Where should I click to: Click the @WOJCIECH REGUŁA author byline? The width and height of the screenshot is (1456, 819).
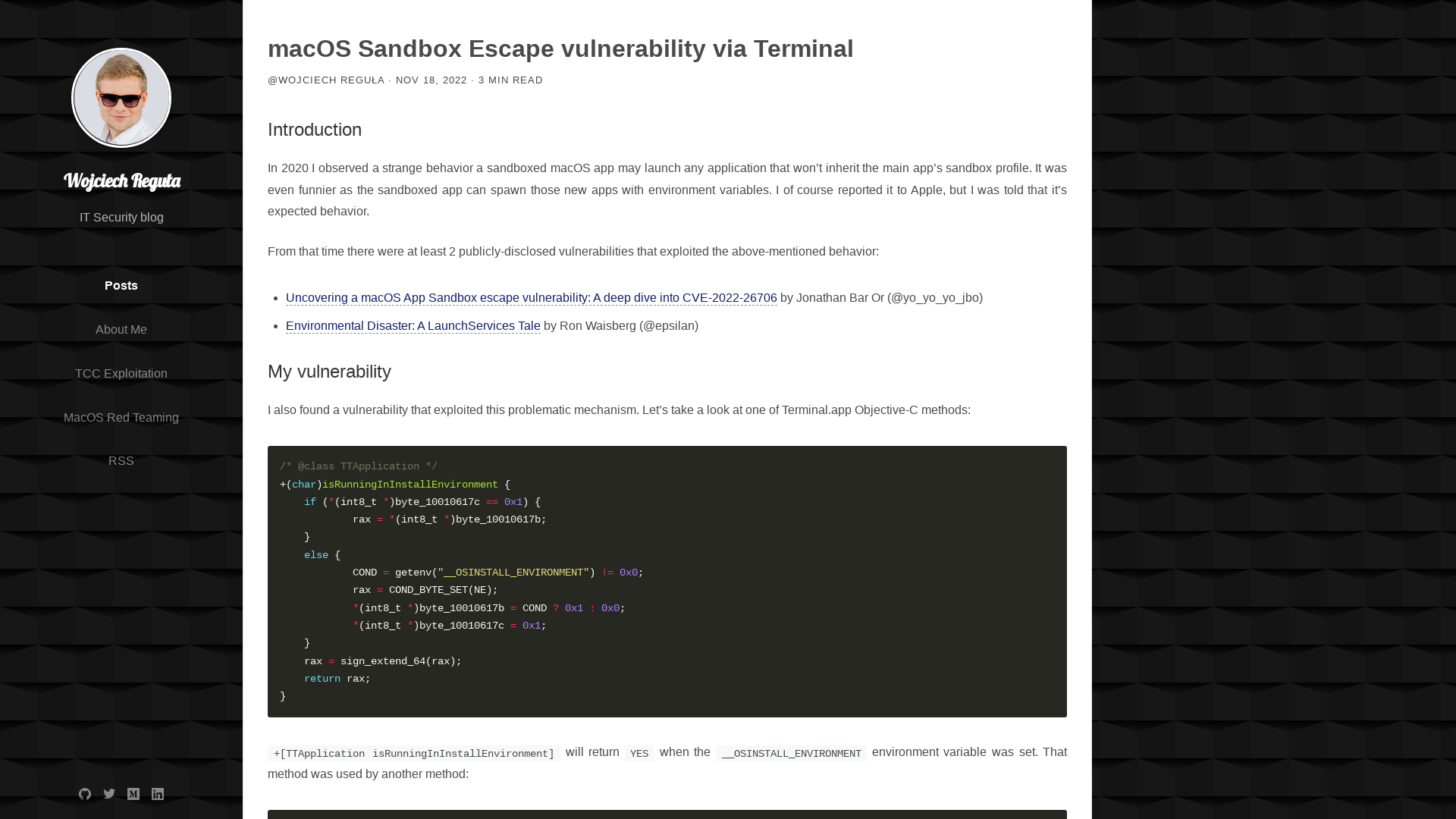pyautogui.click(x=326, y=80)
